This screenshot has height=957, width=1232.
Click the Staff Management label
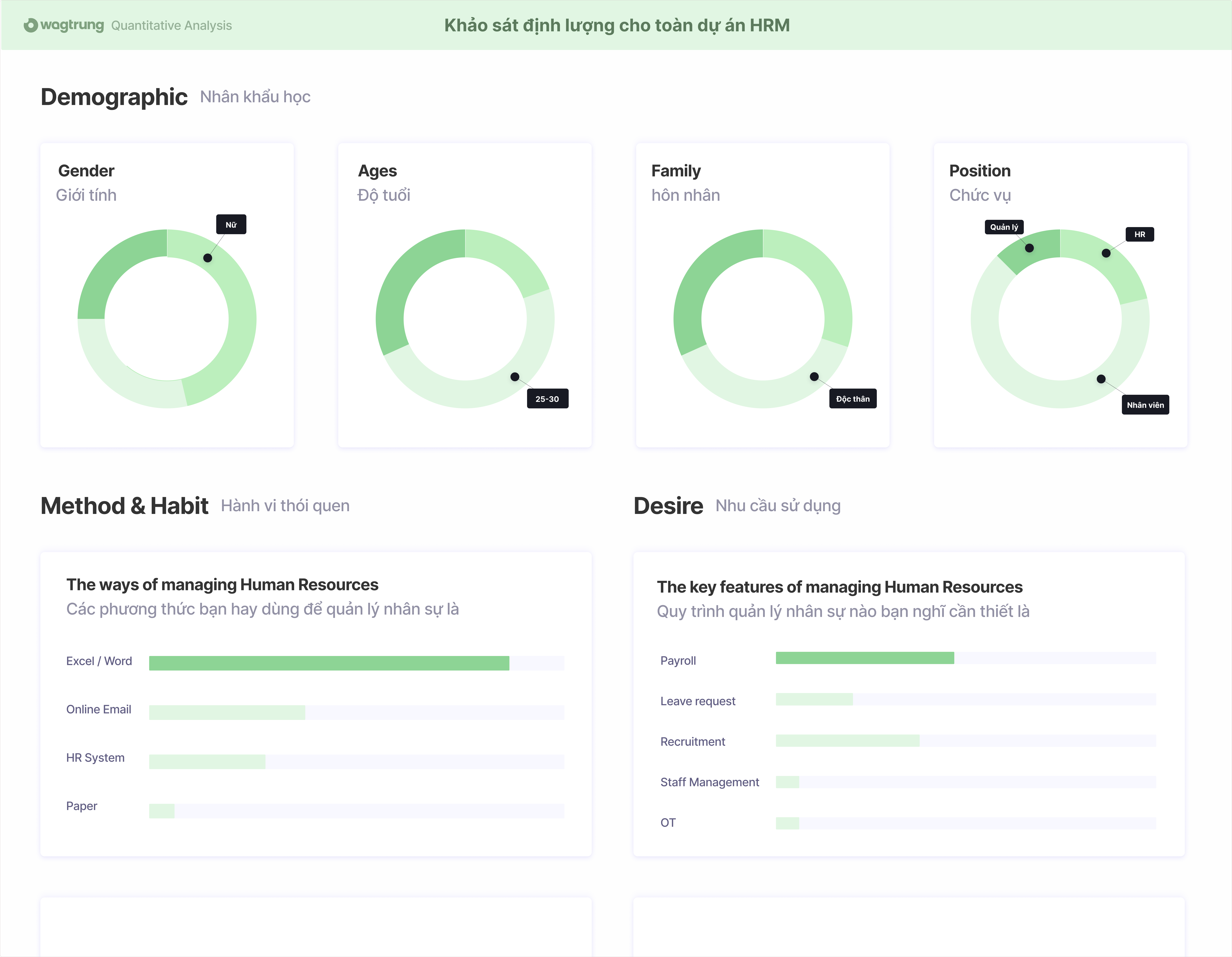(710, 782)
